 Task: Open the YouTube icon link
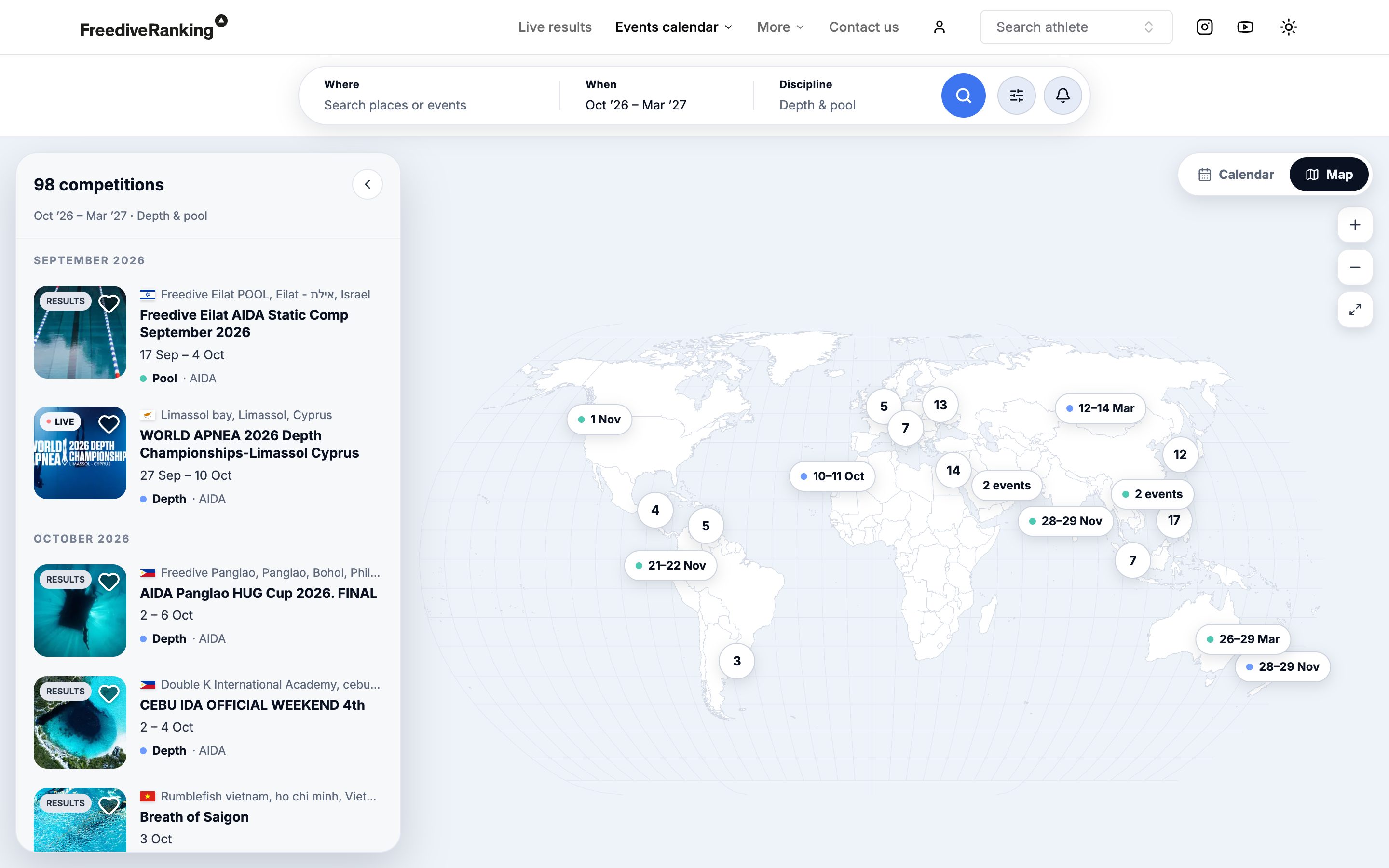(x=1245, y=27)
